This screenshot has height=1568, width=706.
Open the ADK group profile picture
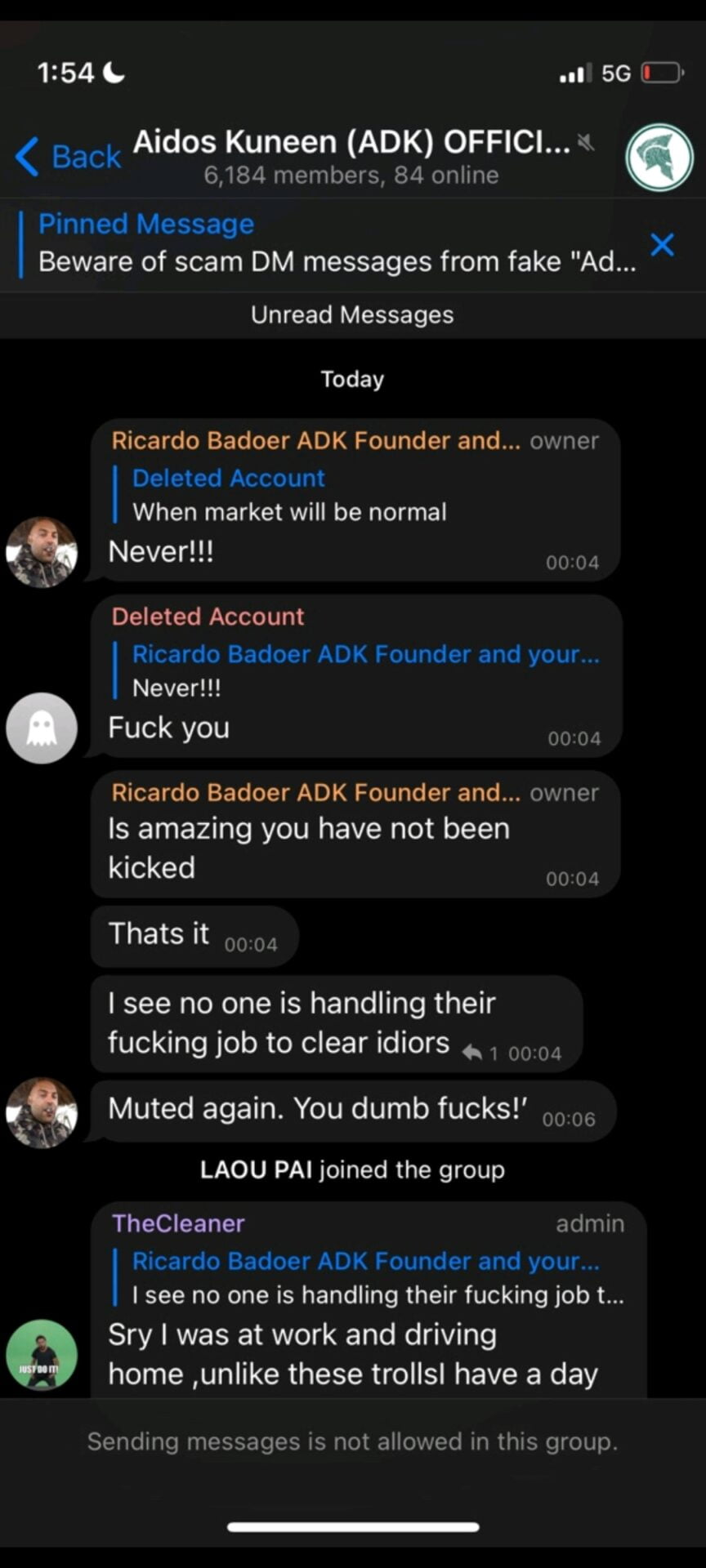click(659, 157)
